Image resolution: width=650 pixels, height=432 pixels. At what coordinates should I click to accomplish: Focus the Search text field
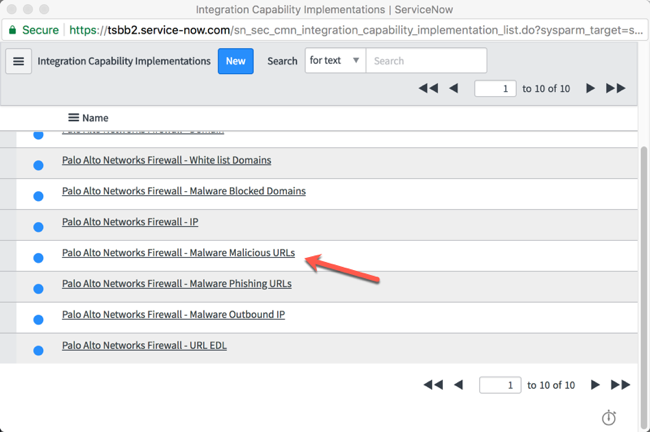pos(426,61)
